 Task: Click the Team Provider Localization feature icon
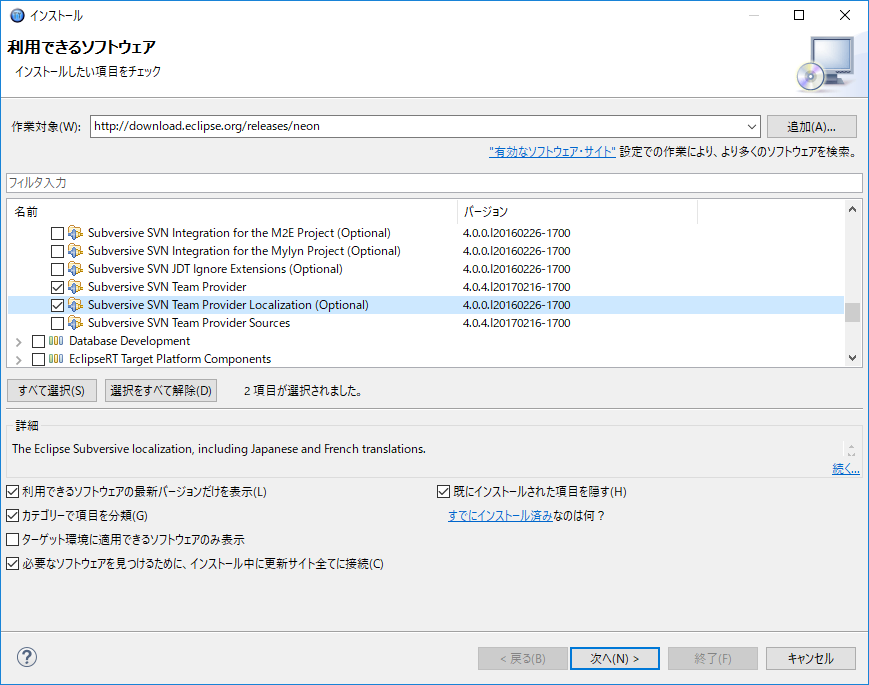coord(74,305)
